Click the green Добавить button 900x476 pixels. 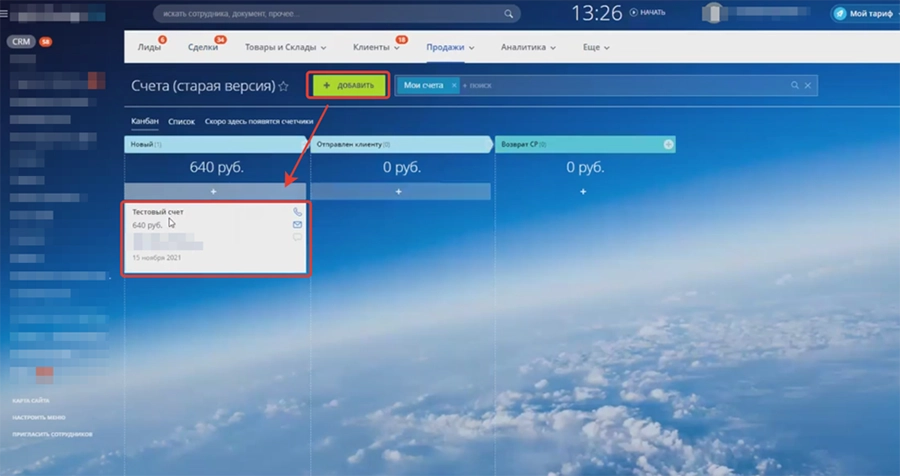click(x=348, y=86)
